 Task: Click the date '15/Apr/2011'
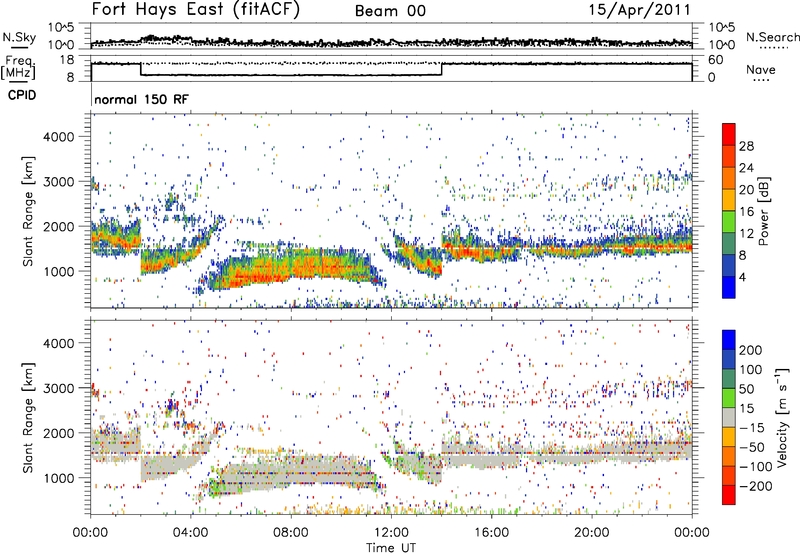(639, 10)
